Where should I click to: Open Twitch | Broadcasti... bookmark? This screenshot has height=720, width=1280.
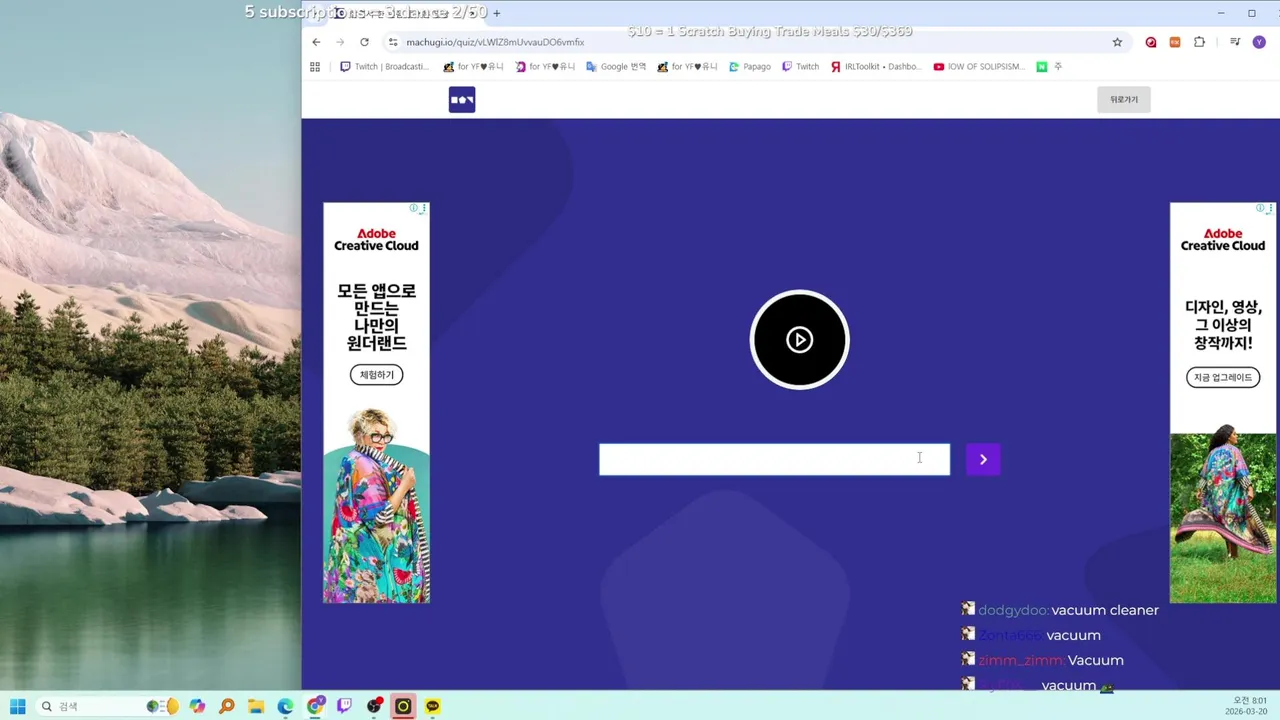pos(384,67)
